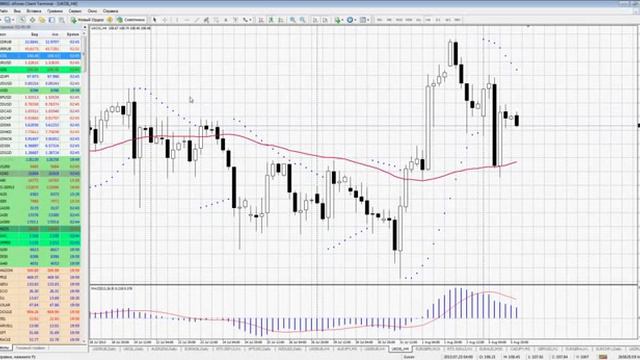Select the arrow cursor tool
This screenshot has width=640, height=360.
pos(154,20)
